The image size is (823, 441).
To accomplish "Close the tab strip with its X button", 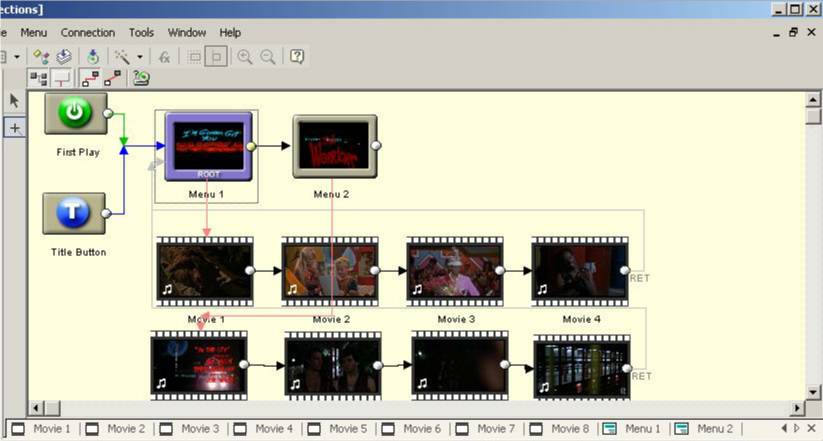I will (x=811, y=428).
